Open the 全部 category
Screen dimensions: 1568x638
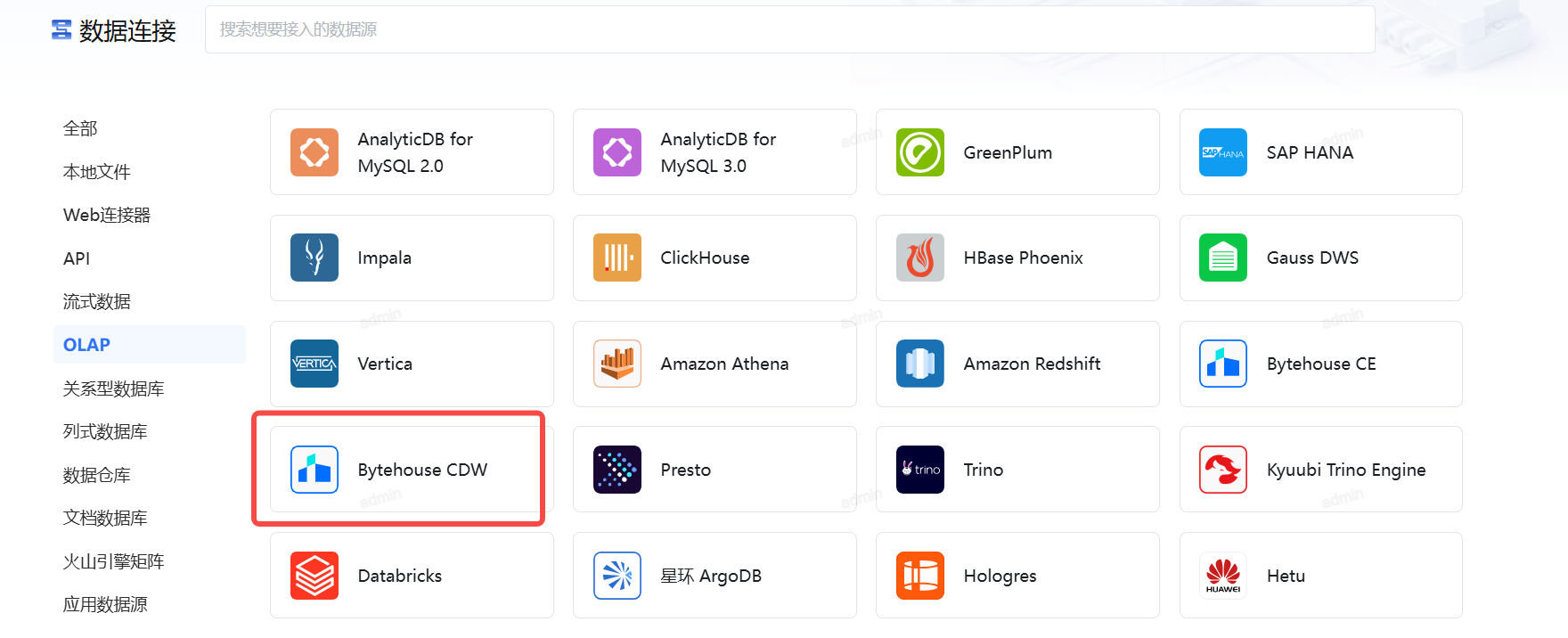[80, 128]
